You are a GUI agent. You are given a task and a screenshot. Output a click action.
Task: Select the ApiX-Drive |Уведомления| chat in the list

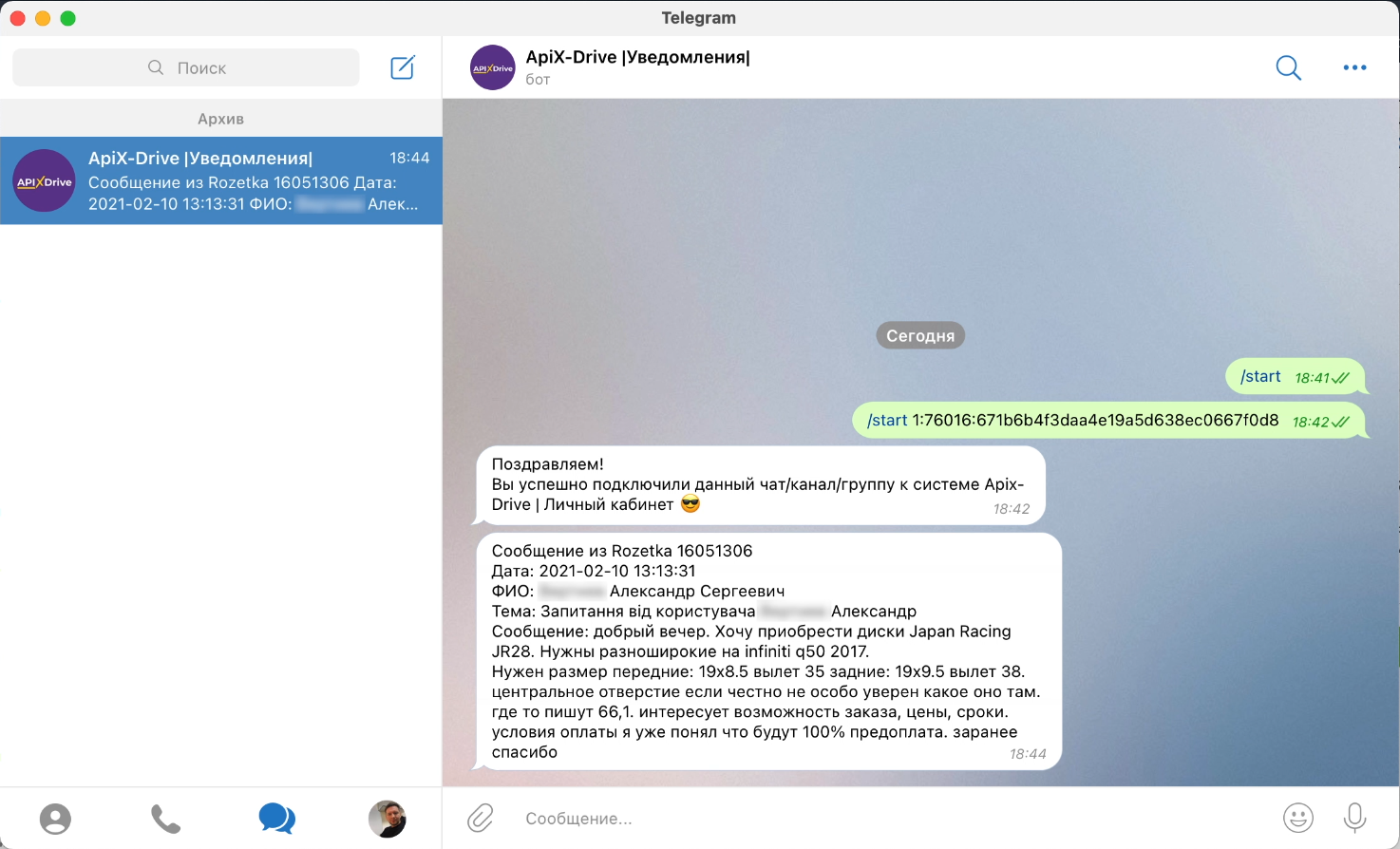point(221,180)
